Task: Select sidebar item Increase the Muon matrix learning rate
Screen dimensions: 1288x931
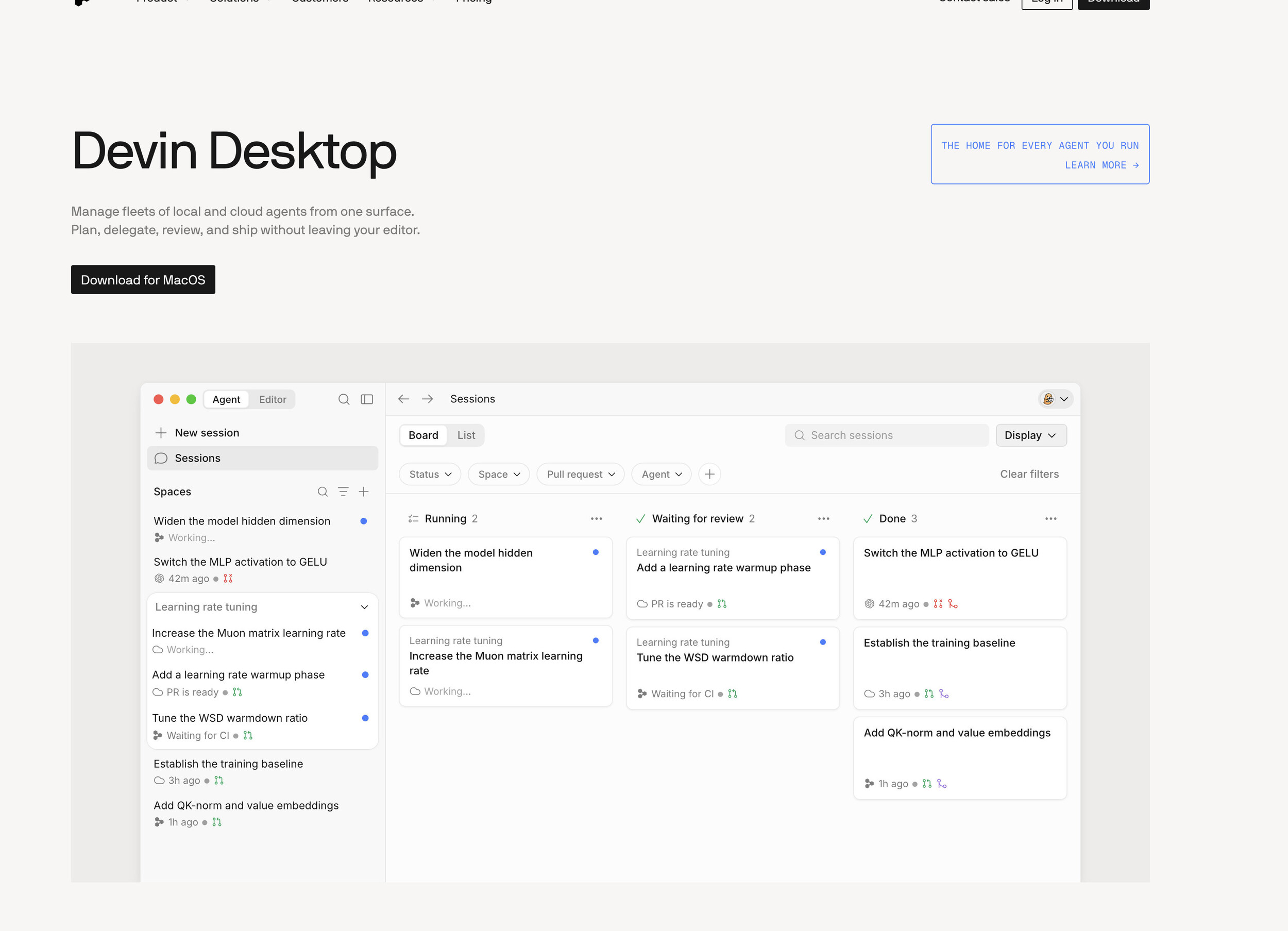Action: [261, 641]
